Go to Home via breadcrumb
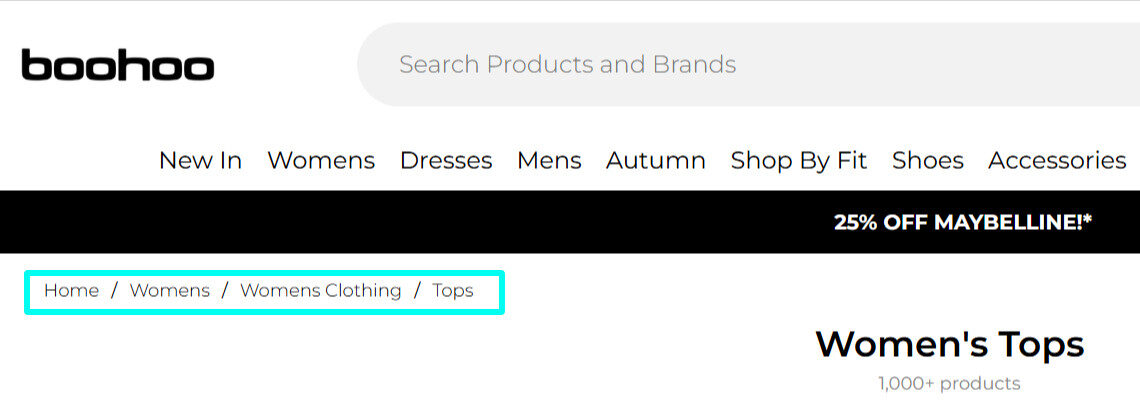Viewport: 1140px width, 400px height. pos(71,291)
